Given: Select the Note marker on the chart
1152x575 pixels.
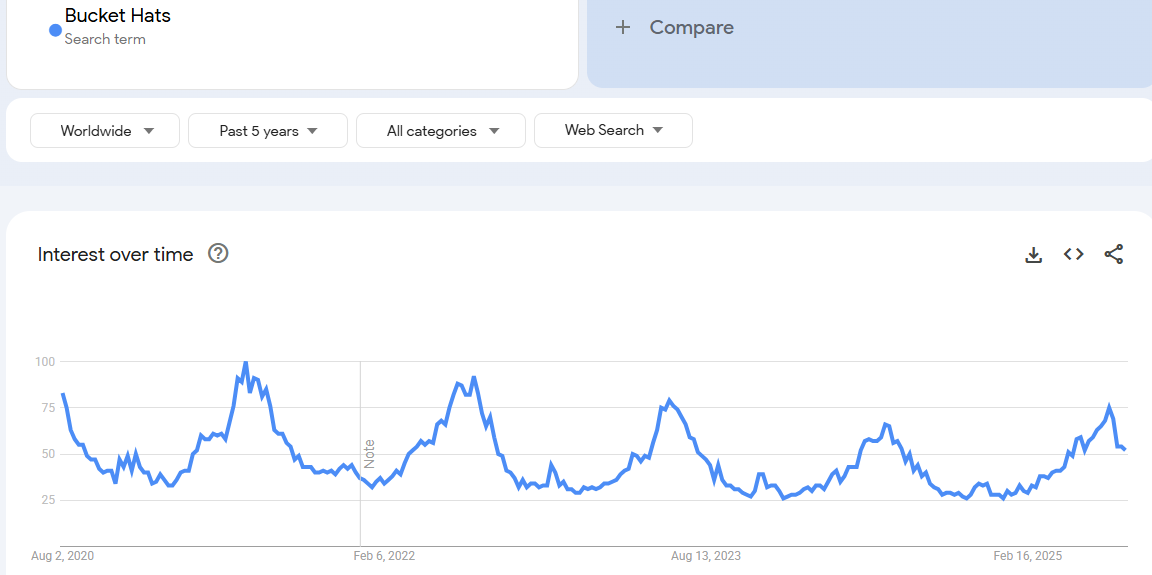Looking at the screenshot, I should click(369, 454).
